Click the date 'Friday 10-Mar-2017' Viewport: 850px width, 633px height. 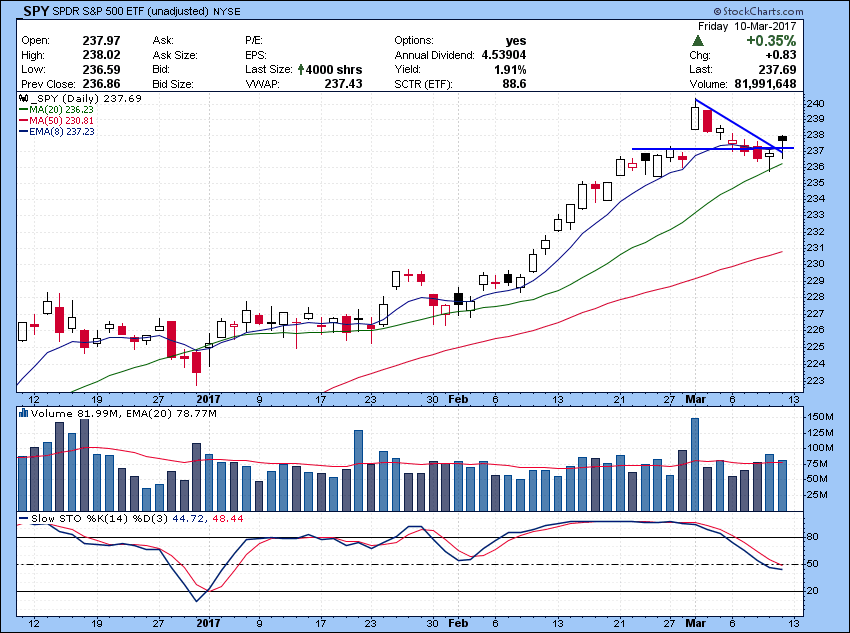point(746,26)
